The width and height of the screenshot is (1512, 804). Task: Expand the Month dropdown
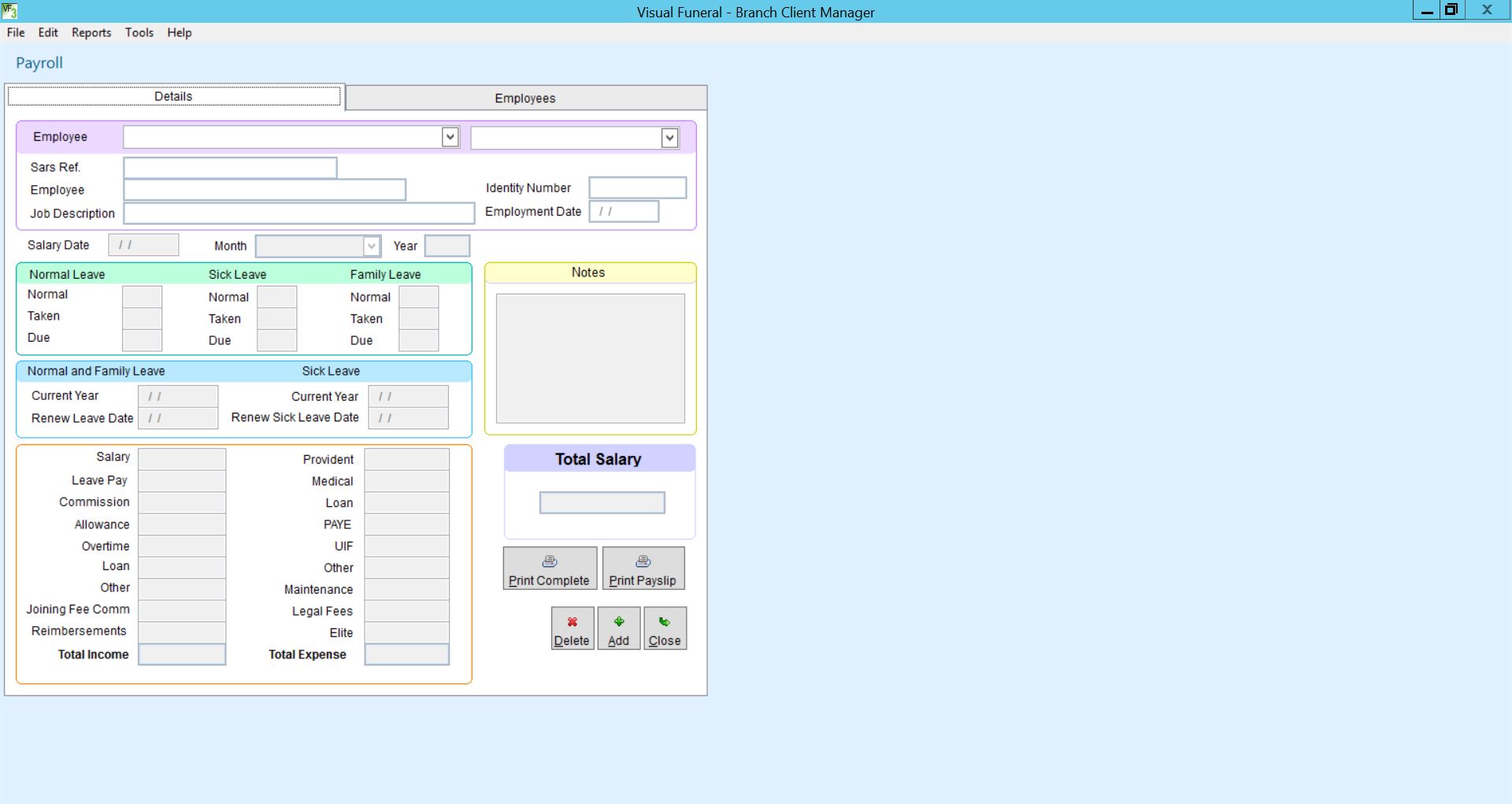[369, 245]
